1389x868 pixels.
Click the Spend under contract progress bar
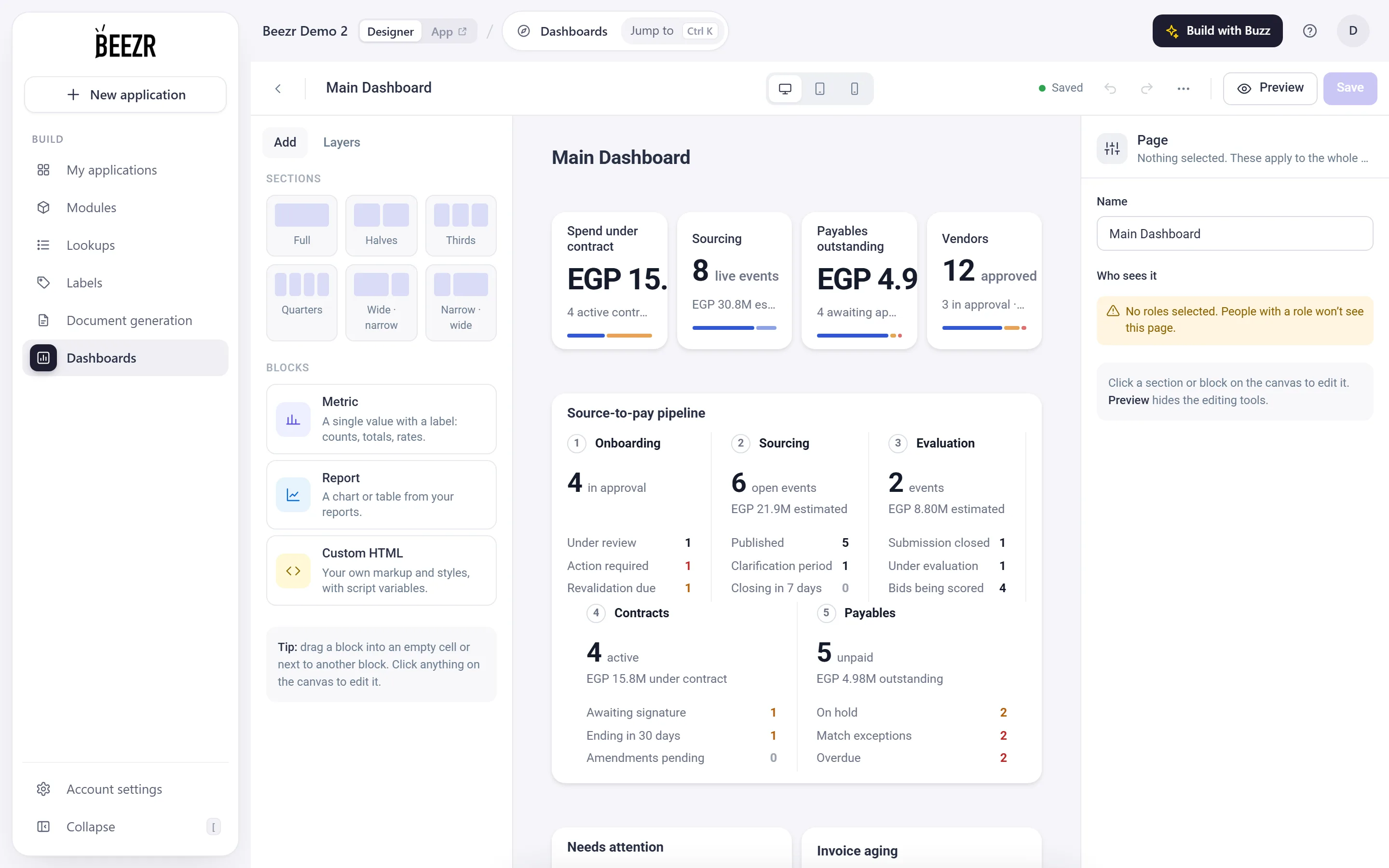pos(609,335)
